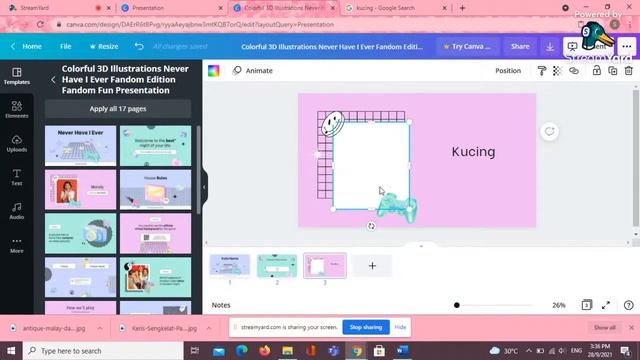Delete the selected element with trash icon
Screen dimensions: 640x360
click(x=629, y=71)
